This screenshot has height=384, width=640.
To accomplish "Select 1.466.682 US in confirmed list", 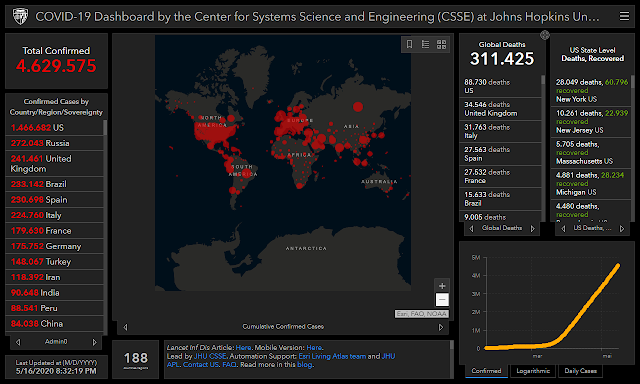I will (54, 128).
